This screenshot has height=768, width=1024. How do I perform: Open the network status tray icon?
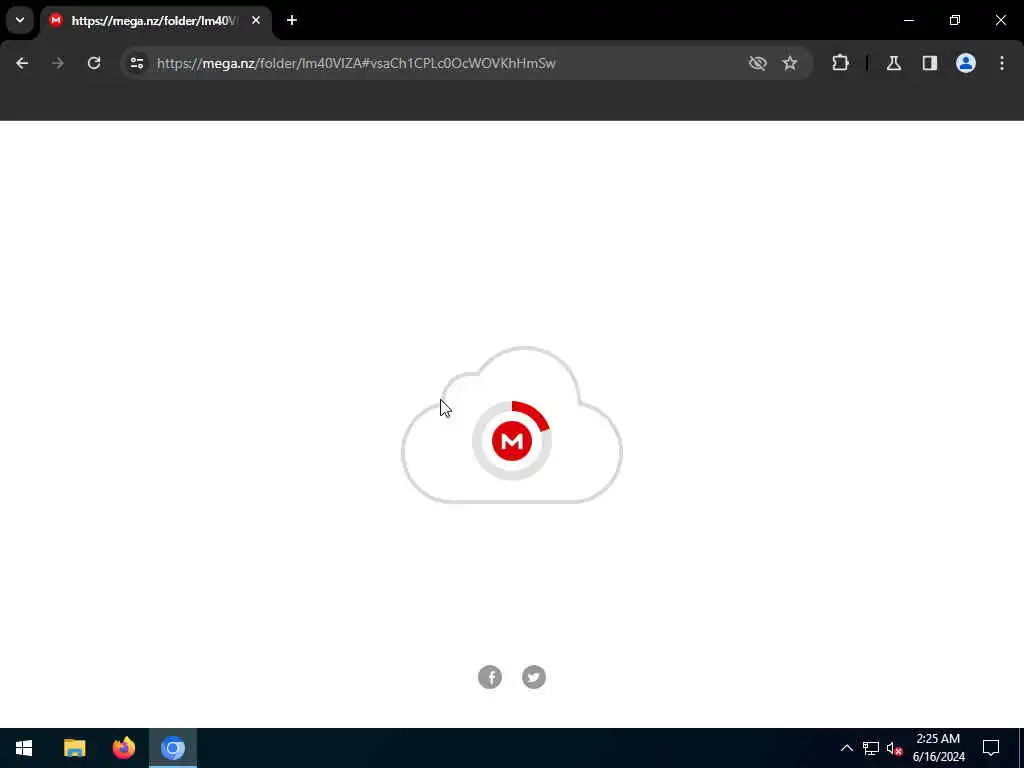[871, 748]
